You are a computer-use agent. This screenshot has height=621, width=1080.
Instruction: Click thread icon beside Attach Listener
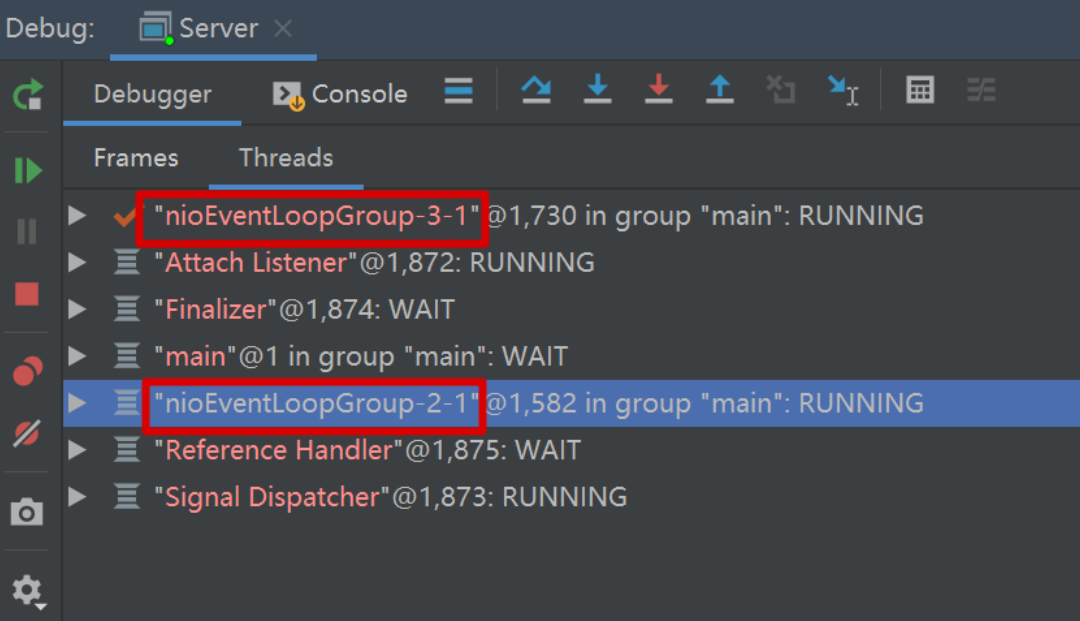[127, 262]
